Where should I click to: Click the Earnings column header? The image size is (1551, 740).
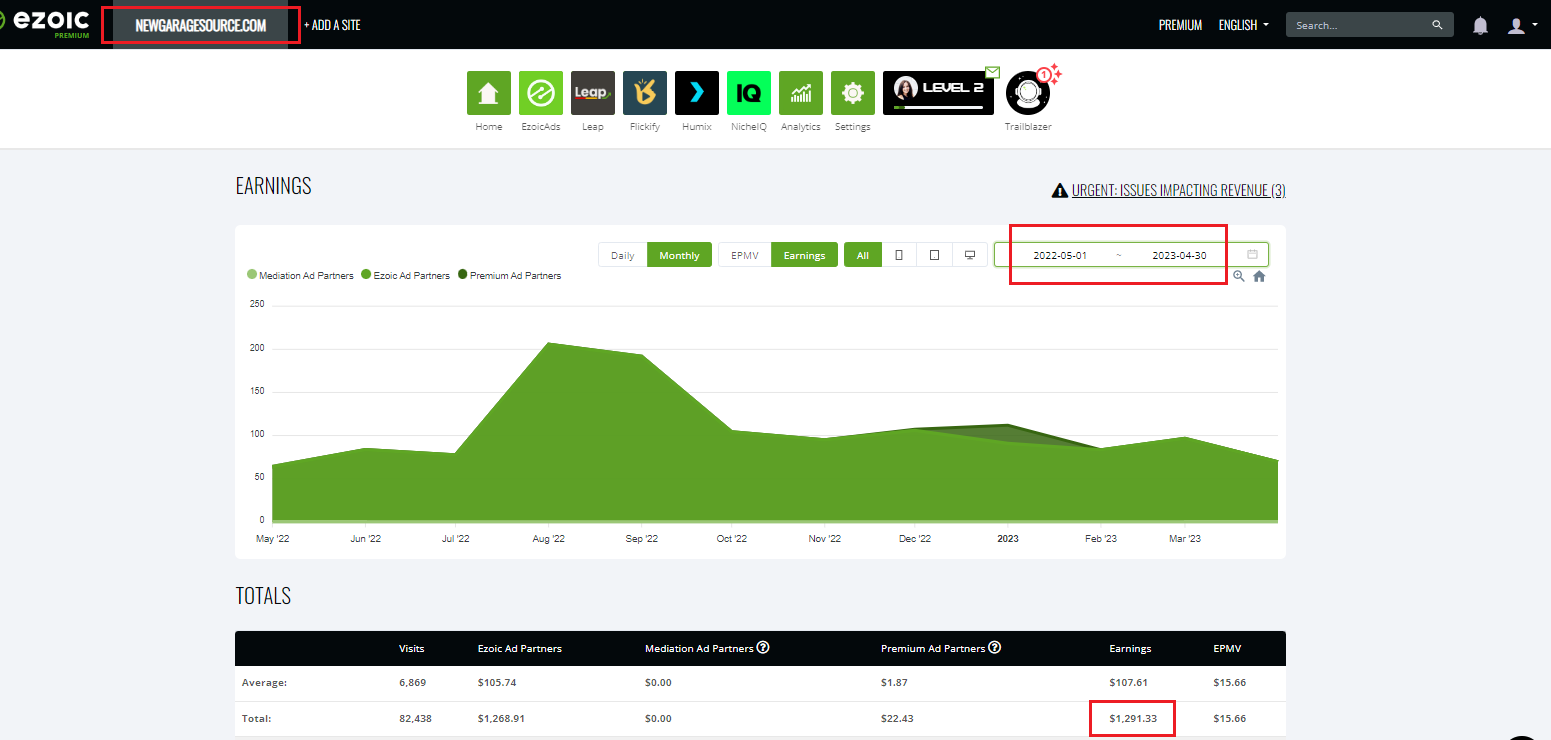click(x=1130, y=648)
